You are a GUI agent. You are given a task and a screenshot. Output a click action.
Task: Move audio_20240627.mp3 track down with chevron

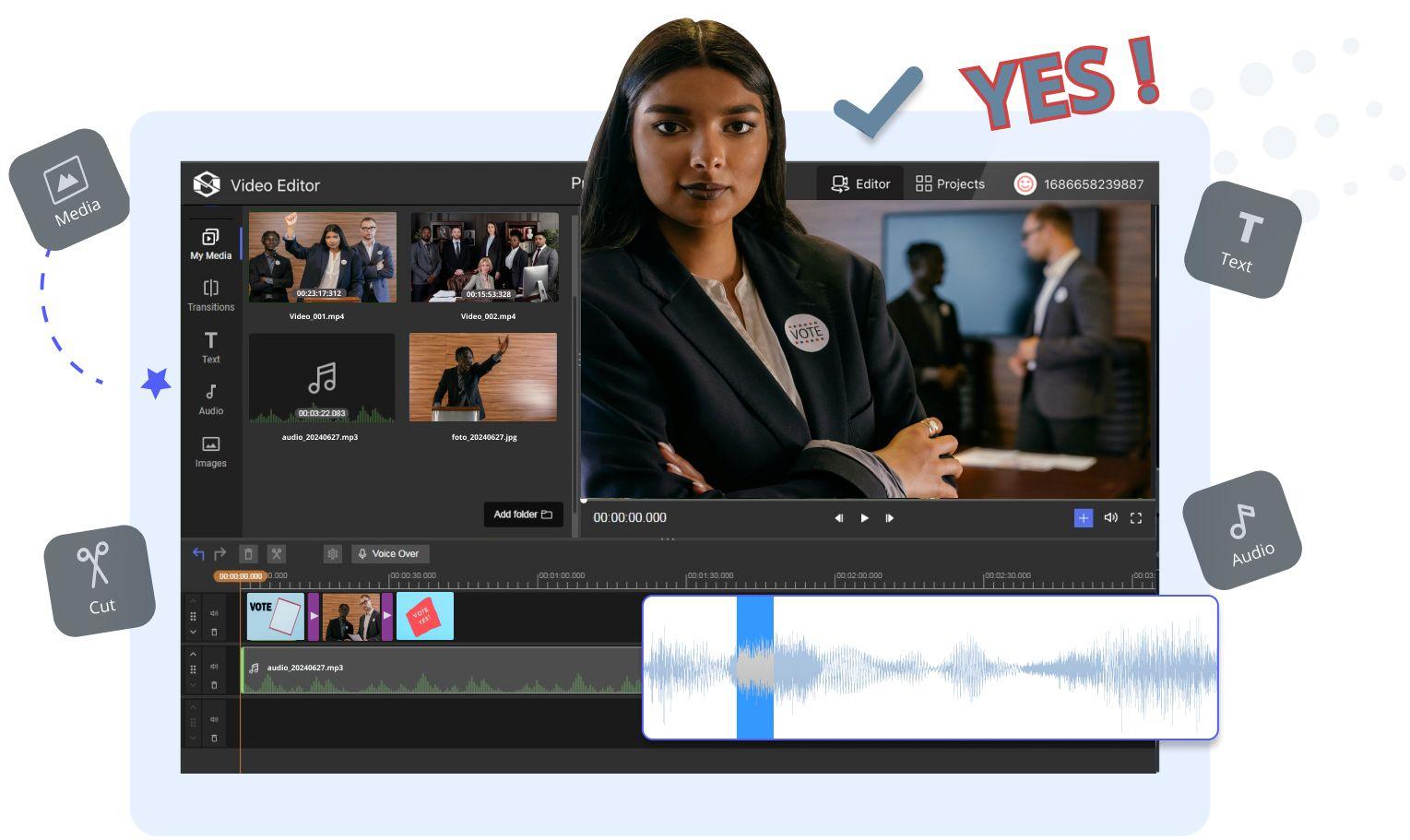pyautogui.click(x=193, y=685)
